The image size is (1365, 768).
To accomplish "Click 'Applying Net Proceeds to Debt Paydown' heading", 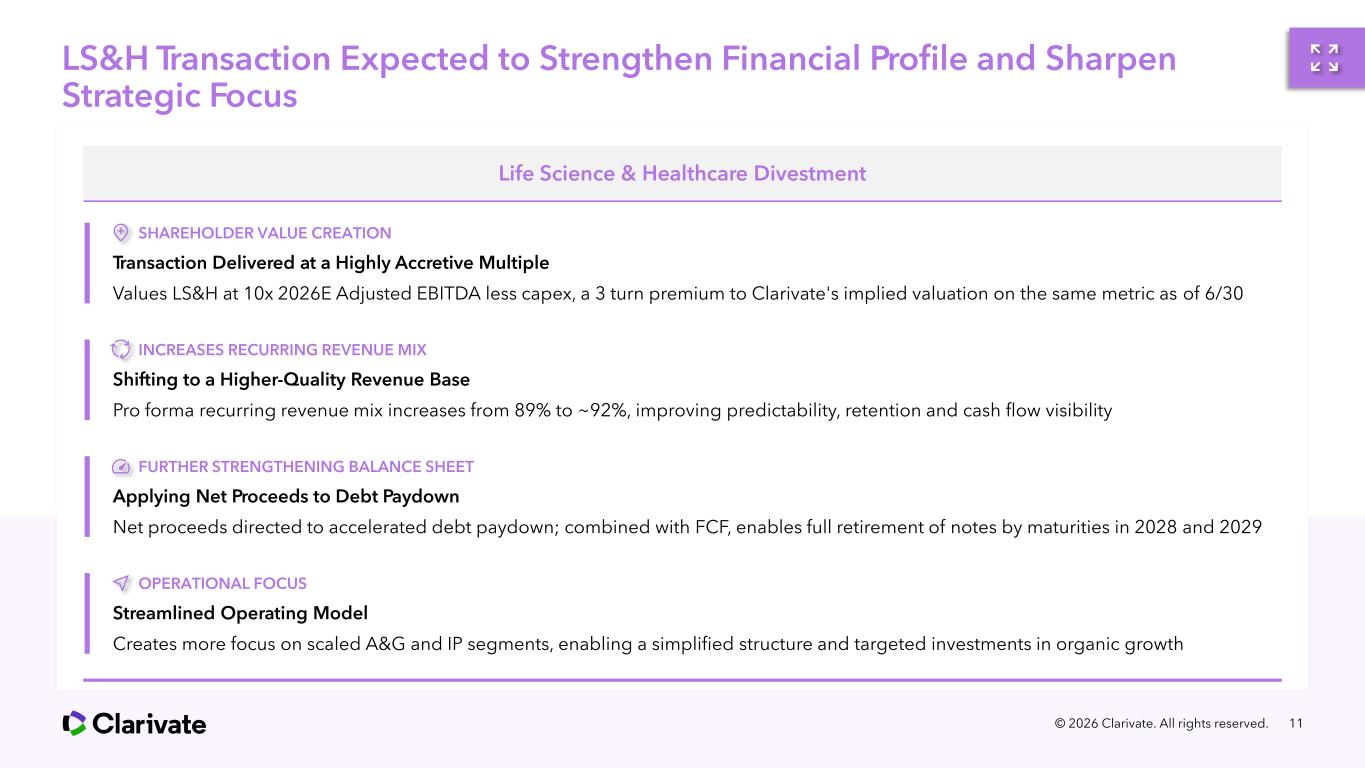I will (x=286, y=497).
